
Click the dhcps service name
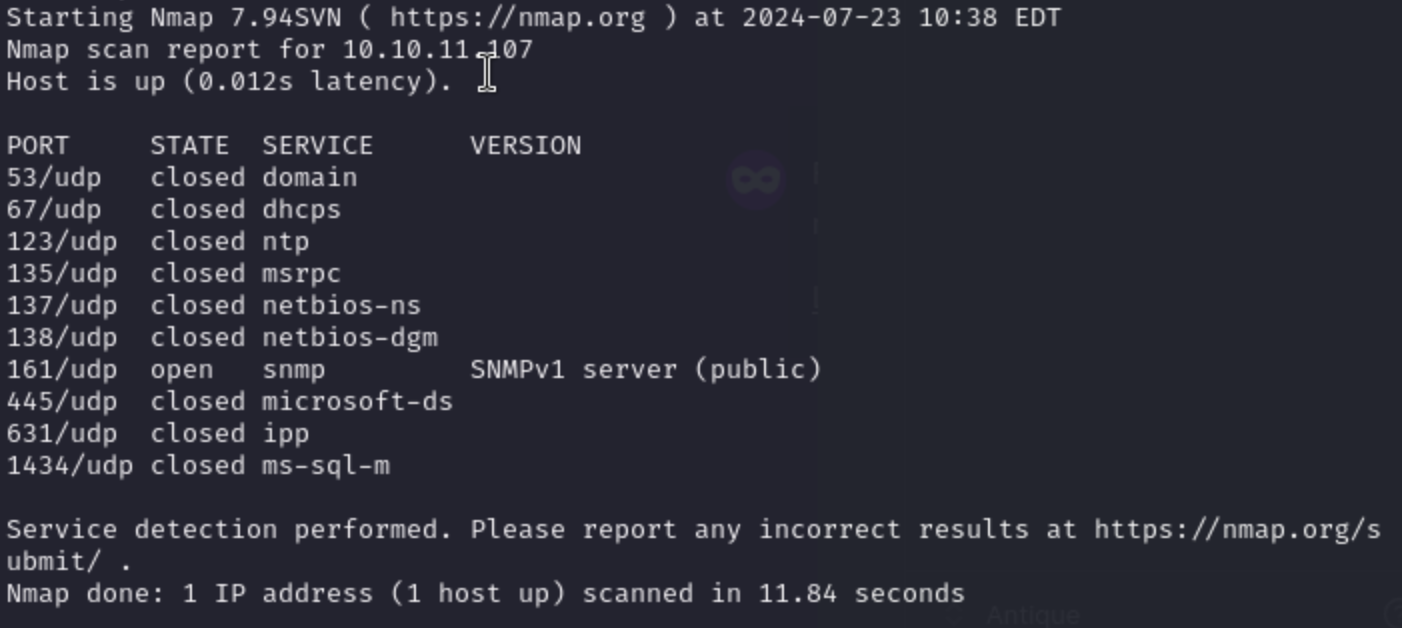(301, 210)
